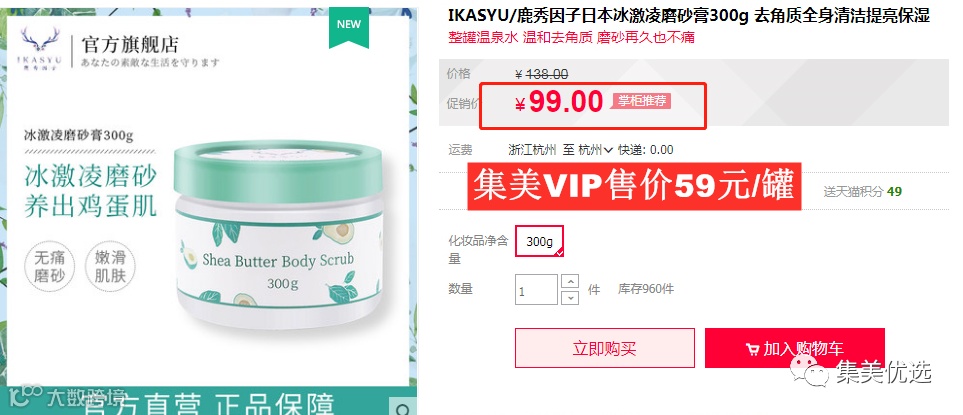963x415 pixels.
Task: Click the 嫩滑肌肤 circular badge
Action: coord(110,267)
